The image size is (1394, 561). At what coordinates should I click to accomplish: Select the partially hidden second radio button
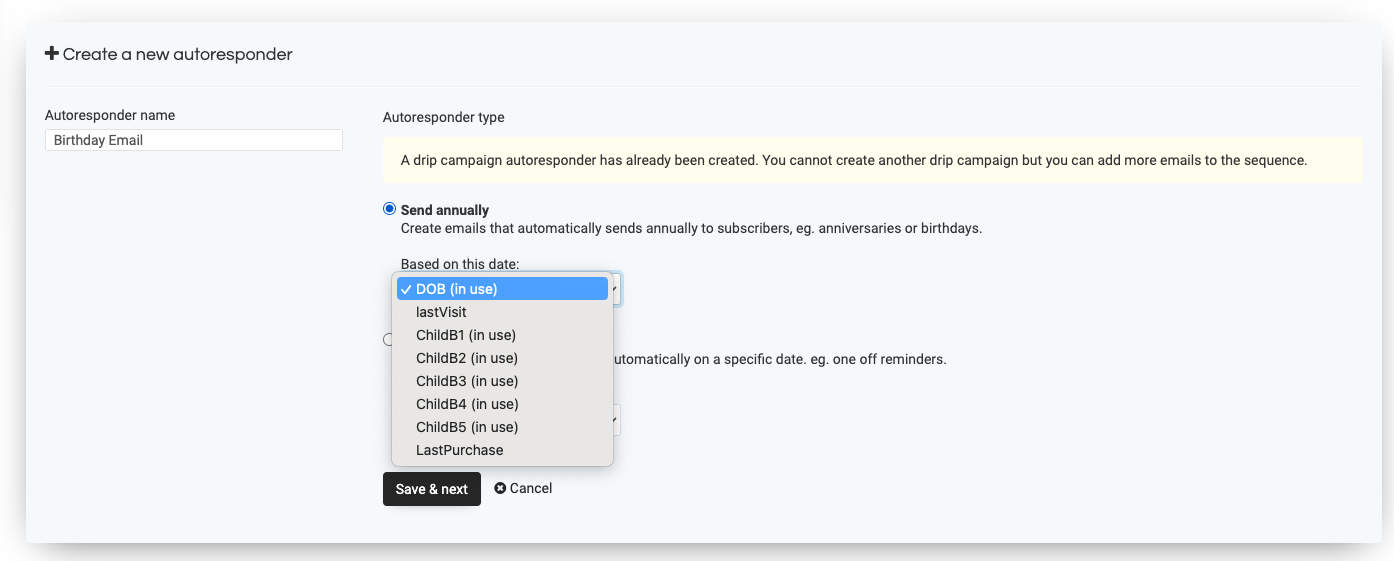pyautogui.click(x=386, y=339)
